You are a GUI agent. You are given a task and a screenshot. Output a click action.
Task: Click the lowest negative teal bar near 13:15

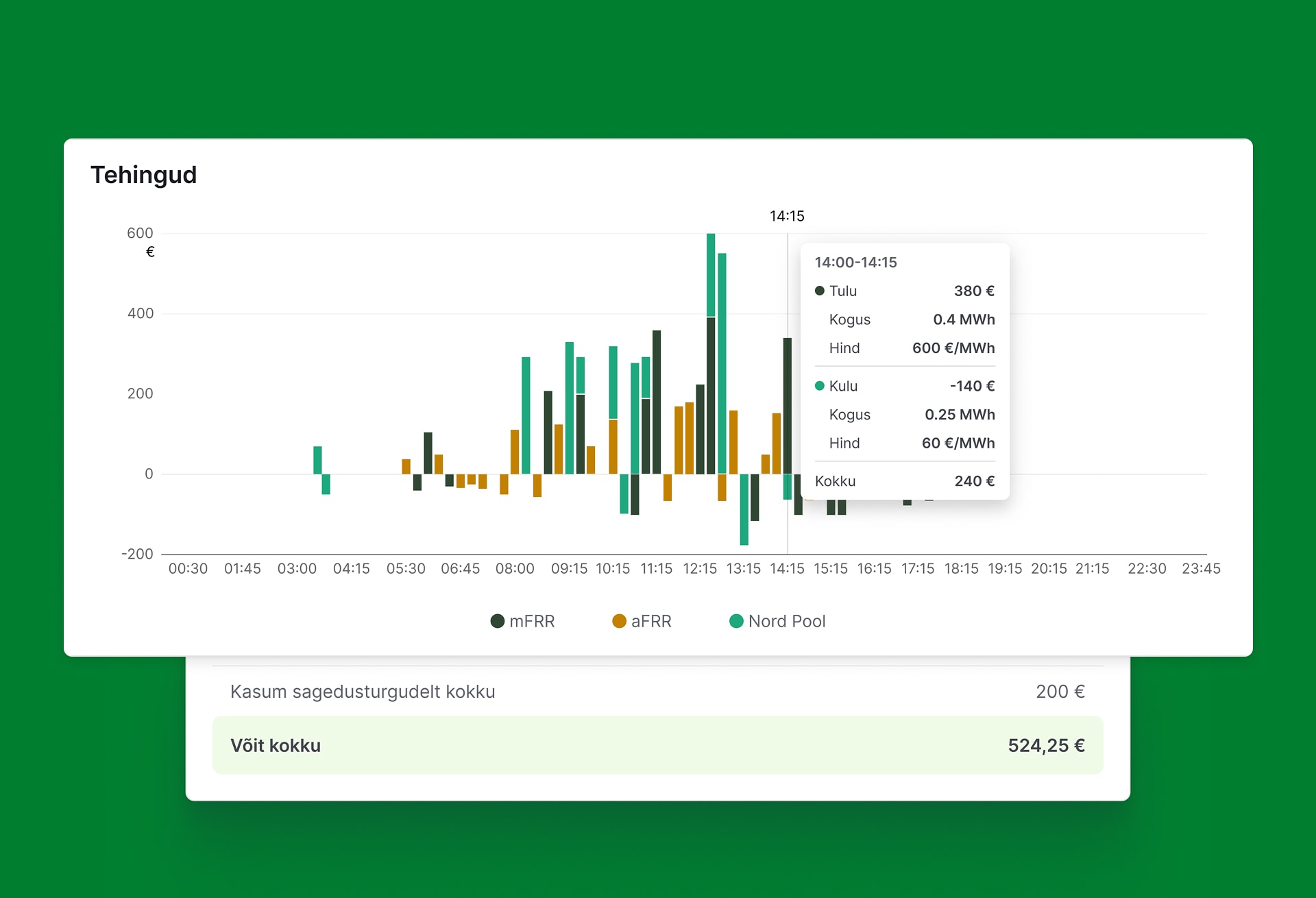(744, 509)
